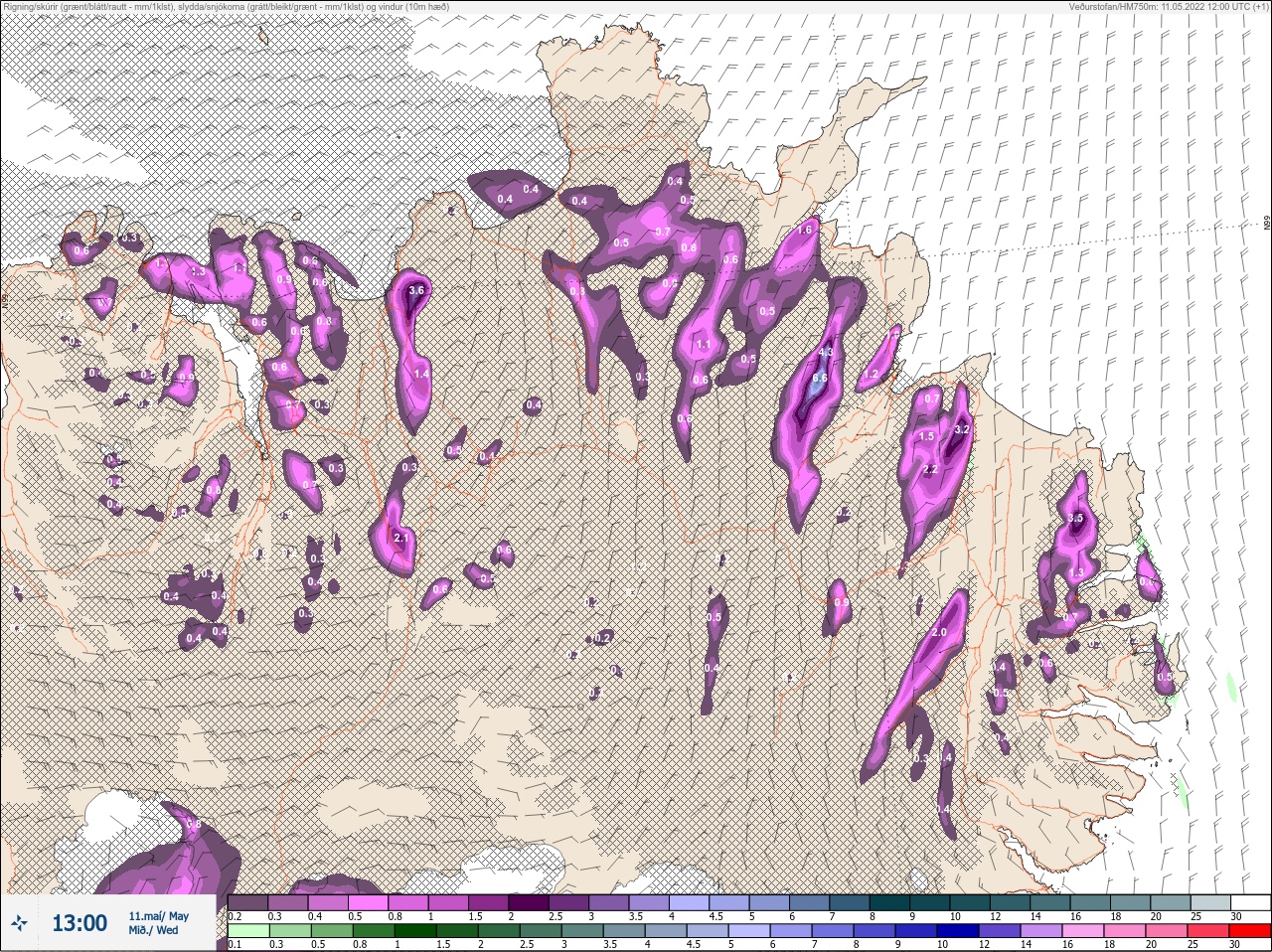1272x952 pixels.
Task: Select darkest purple swatch right of 2 in upper legend
Action: (x=530, y=902)
